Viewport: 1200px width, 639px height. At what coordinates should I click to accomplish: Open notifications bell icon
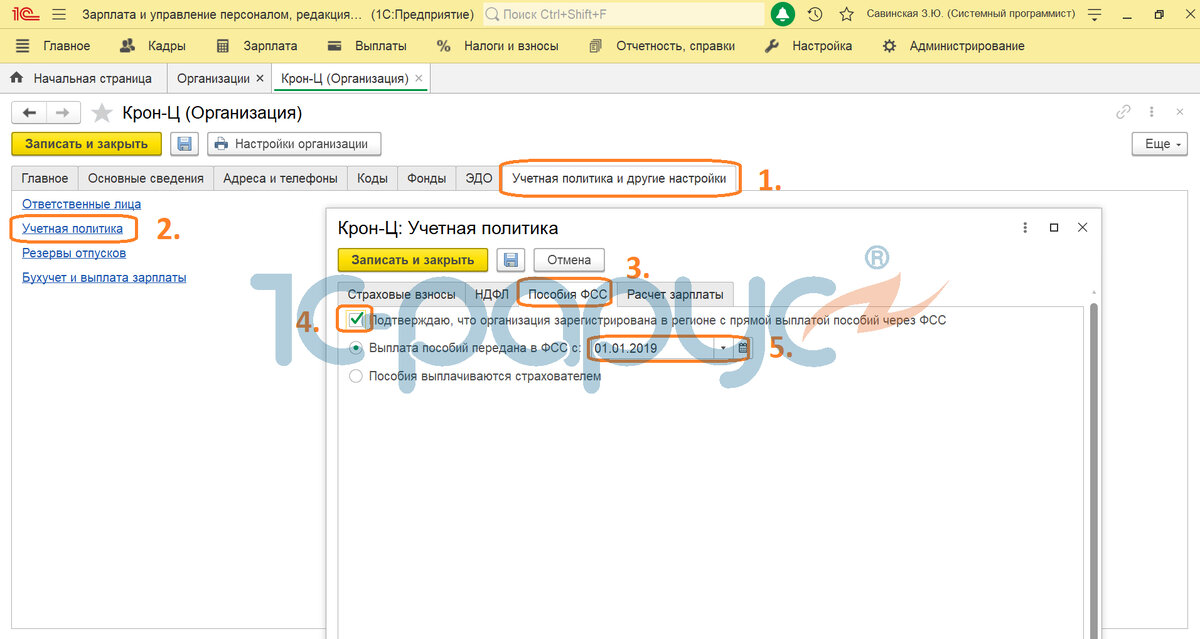click(783, 14)
